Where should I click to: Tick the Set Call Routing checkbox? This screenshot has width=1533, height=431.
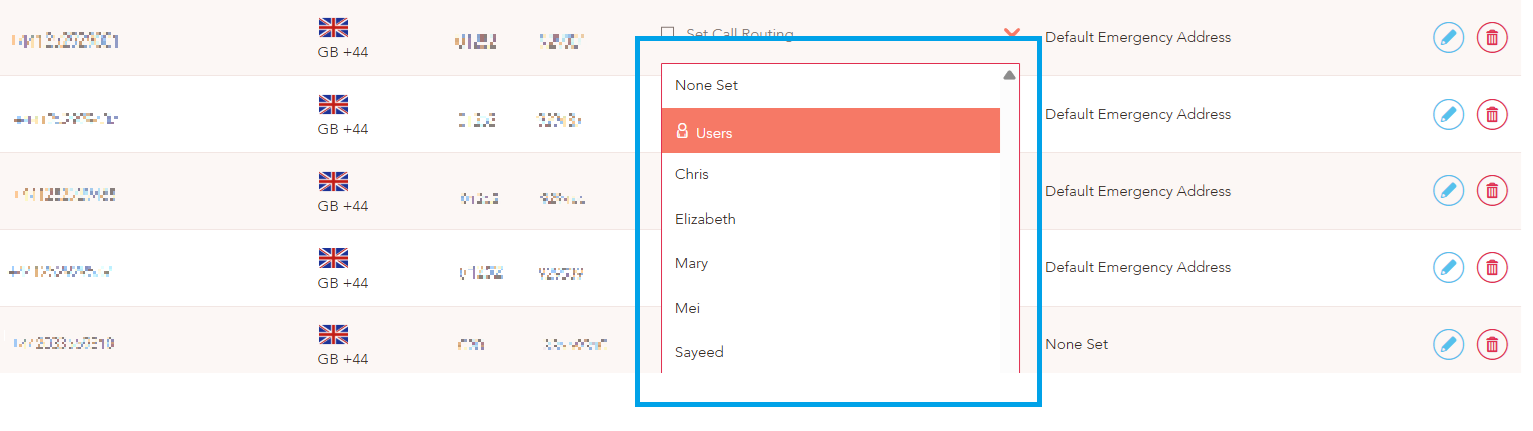(668, 34)
